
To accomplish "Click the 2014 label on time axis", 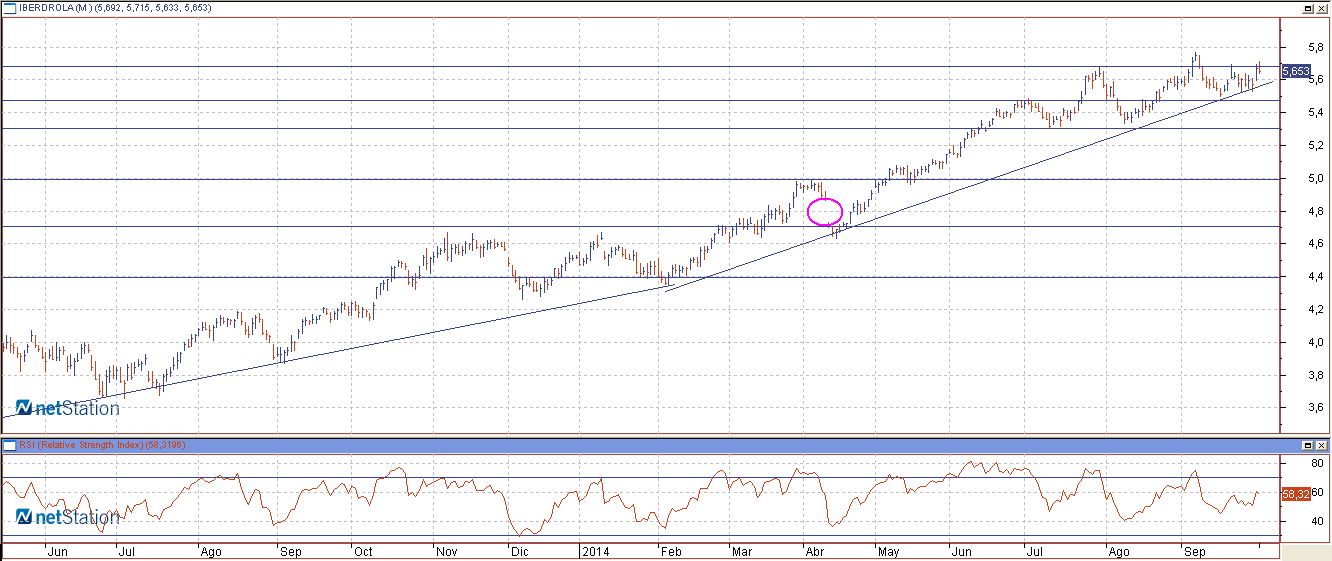I will click(x=594, y=551).
